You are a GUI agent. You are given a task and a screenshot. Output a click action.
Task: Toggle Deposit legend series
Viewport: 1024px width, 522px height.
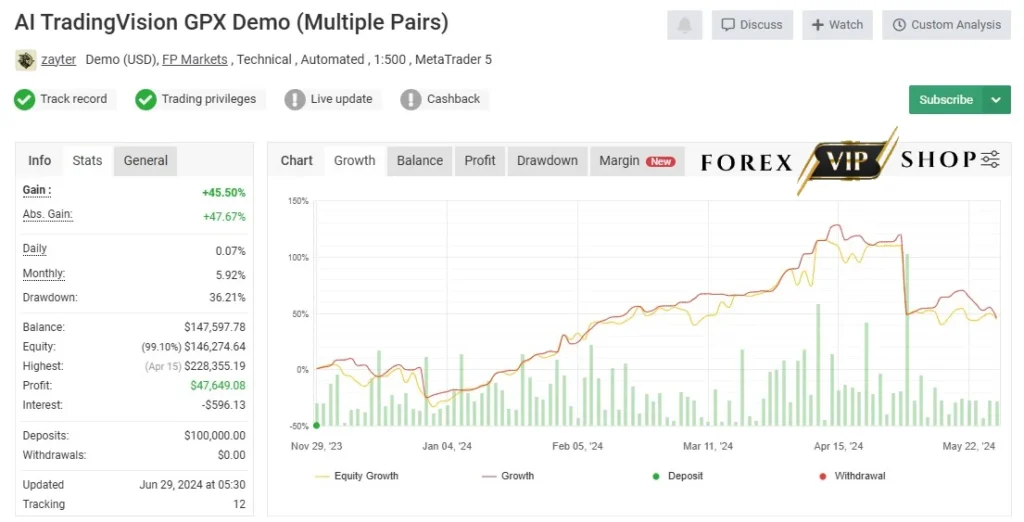pos(677,476)
